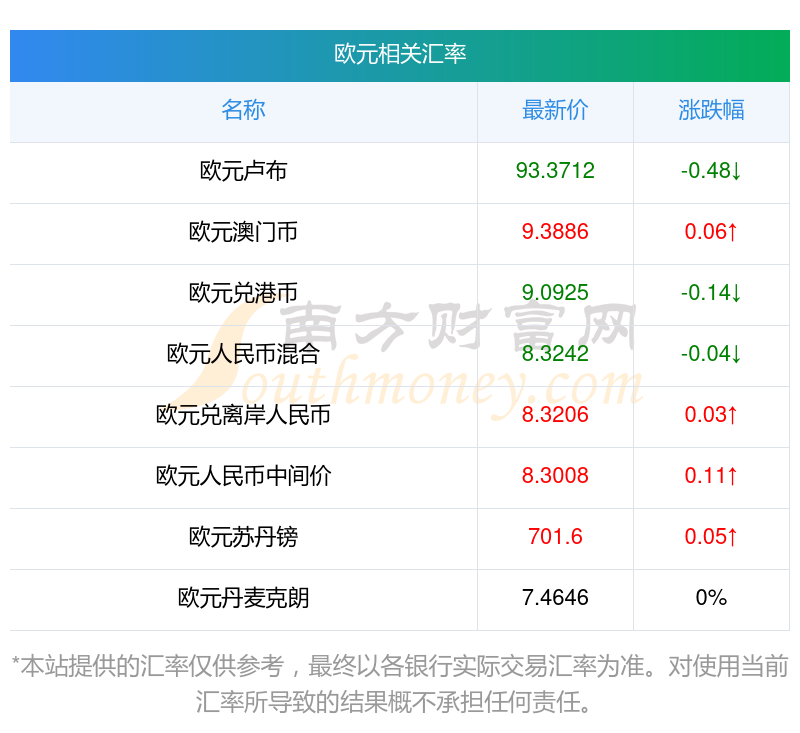Click the 0% change value

click(711, 597)
